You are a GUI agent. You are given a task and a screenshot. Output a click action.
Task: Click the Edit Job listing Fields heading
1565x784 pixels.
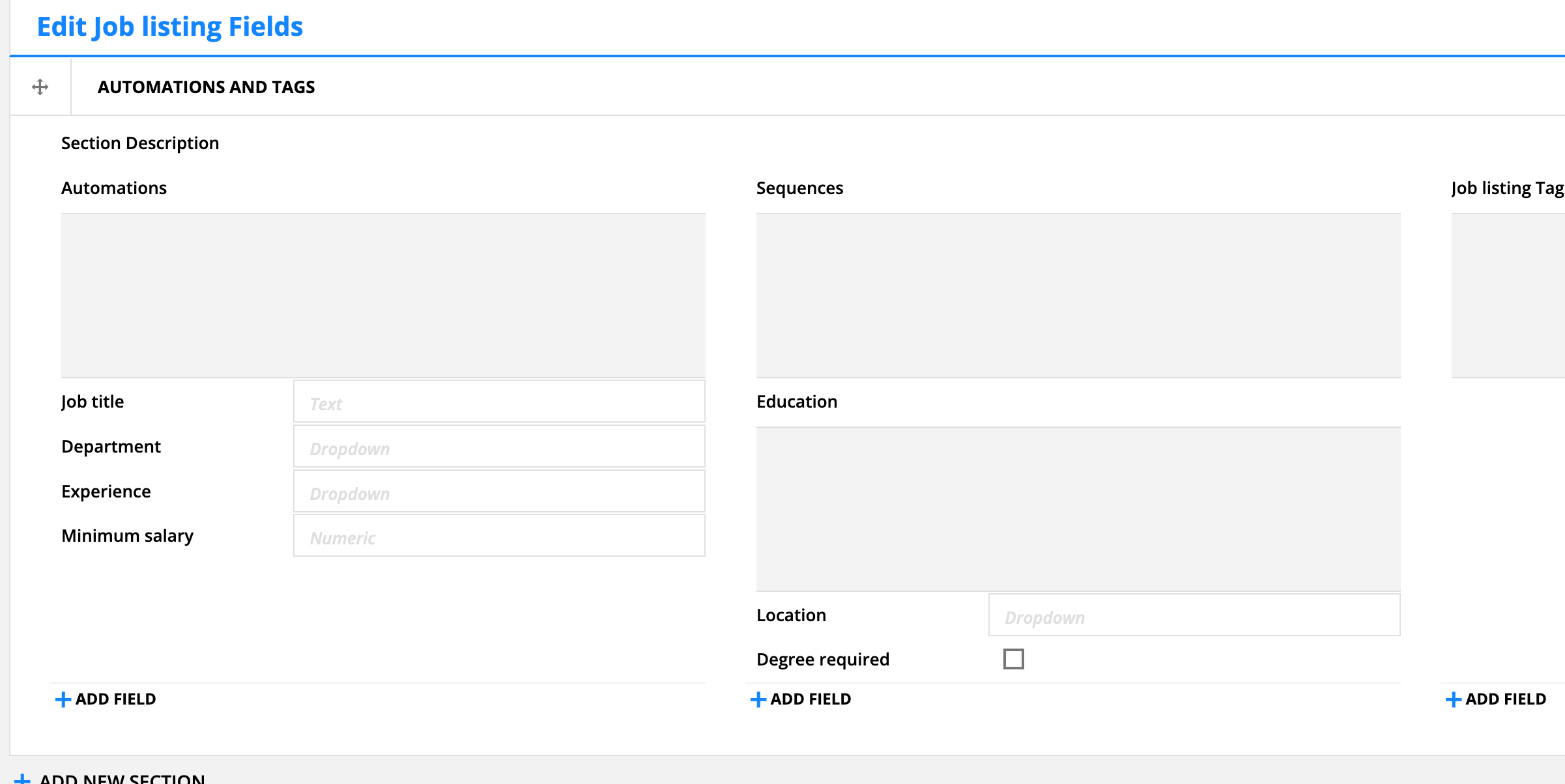(x=169, y=27)
